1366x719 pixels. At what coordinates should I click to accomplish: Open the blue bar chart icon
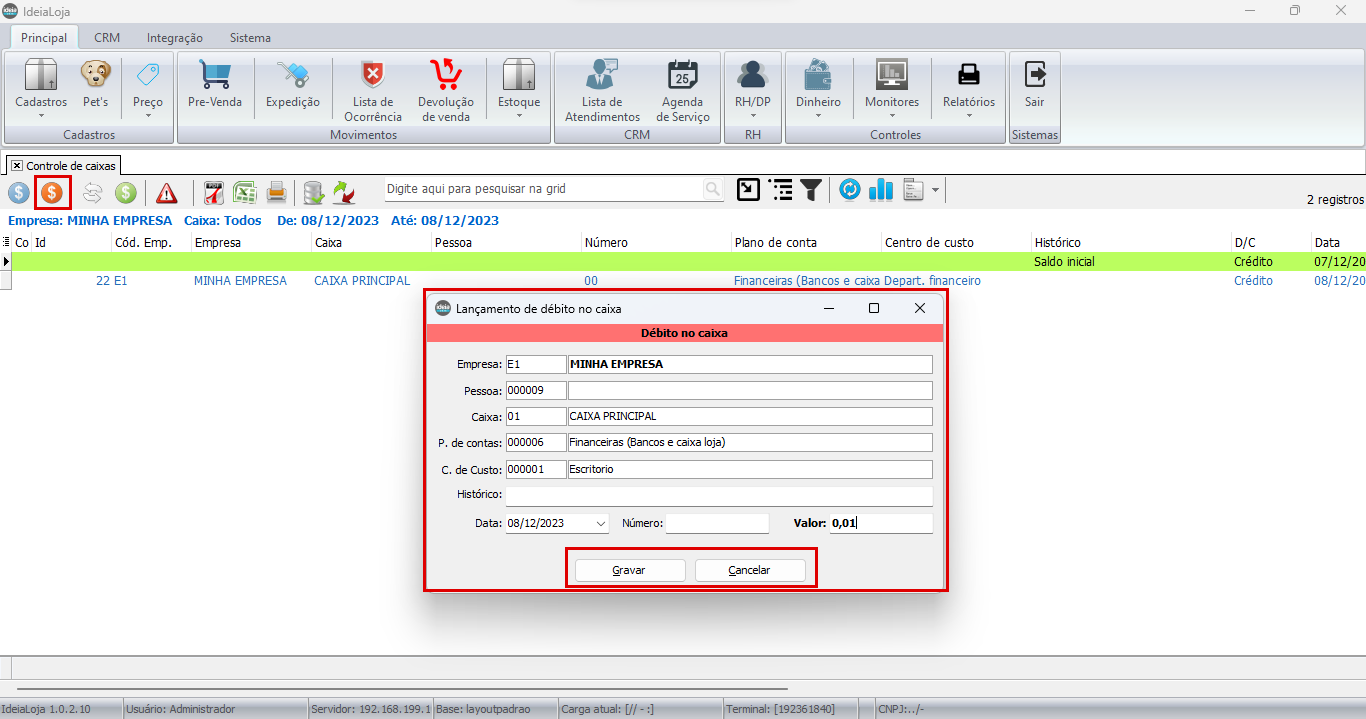pyautogui.click(x=881, y=190)
